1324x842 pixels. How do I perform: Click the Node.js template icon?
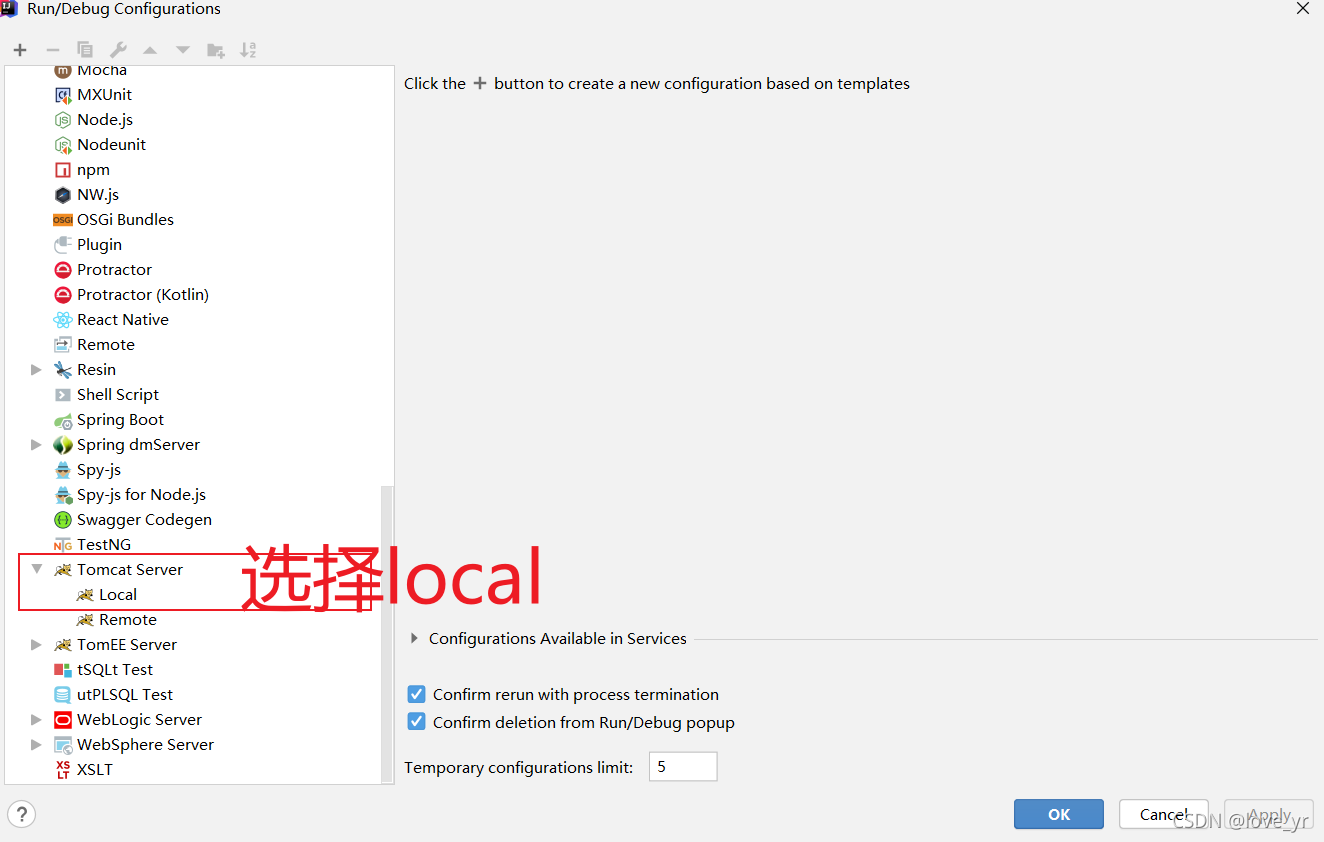coord(63,120)
